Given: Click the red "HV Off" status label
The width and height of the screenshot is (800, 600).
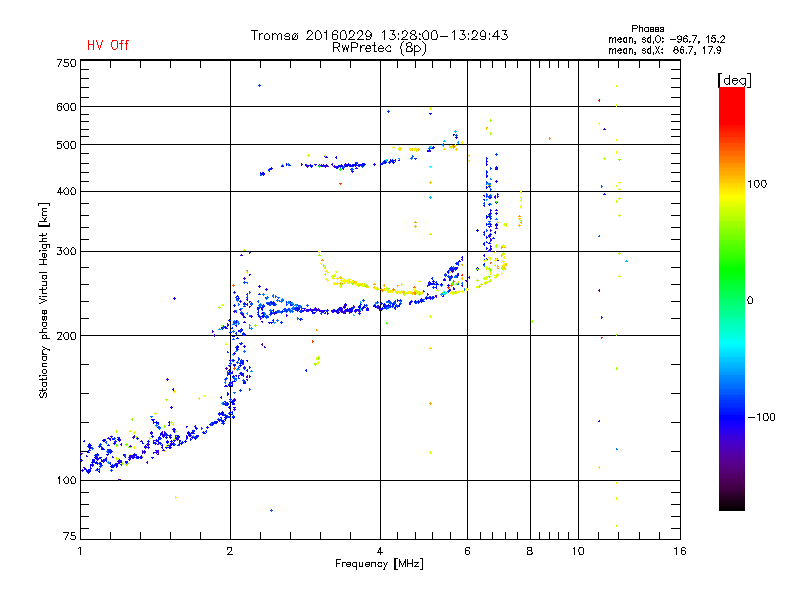Looking at the screenshot, I should click(108, 45).
